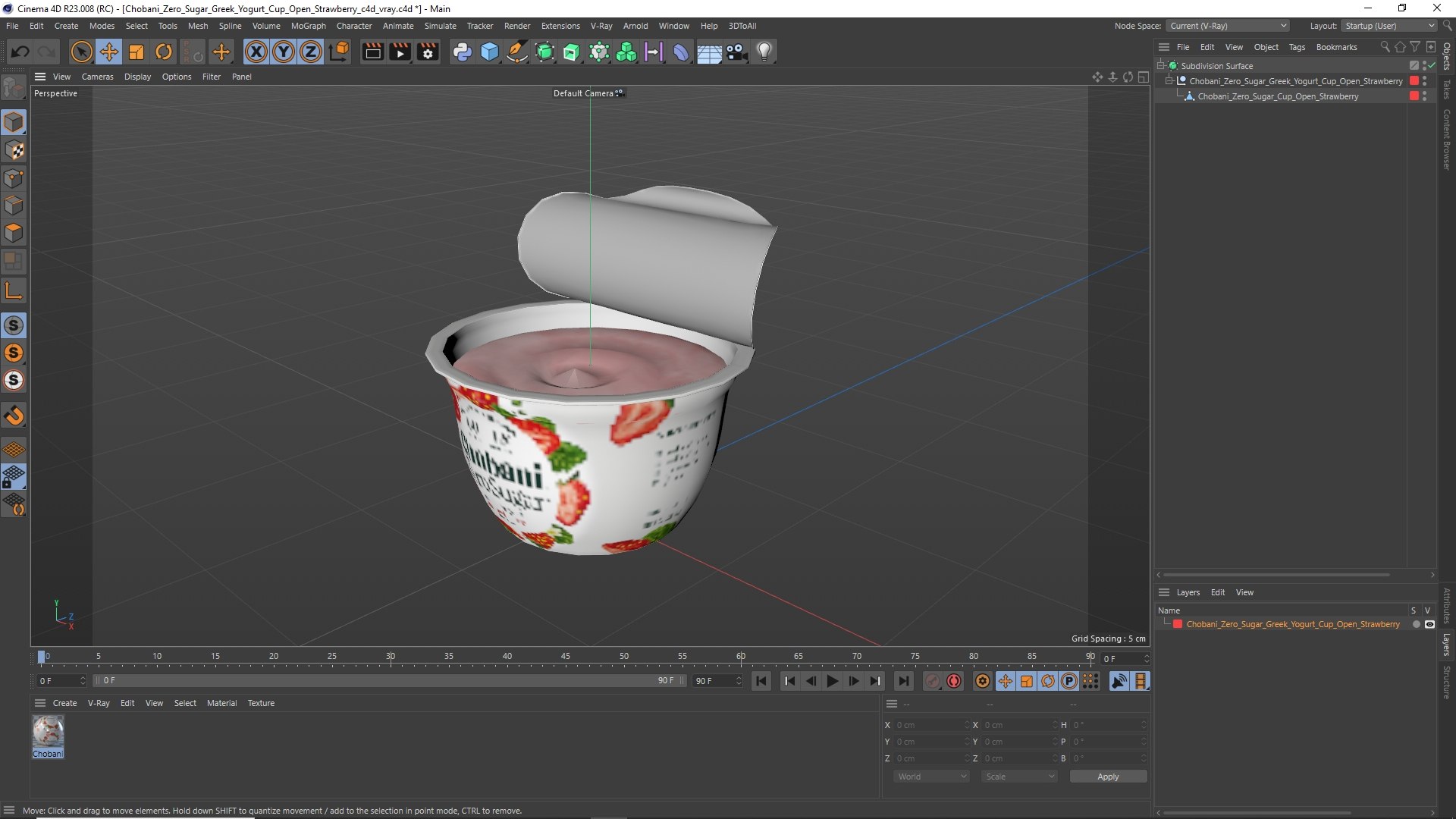
Task: Enable Polygons mode in left sidebar
Action: (x=14, y=233)
